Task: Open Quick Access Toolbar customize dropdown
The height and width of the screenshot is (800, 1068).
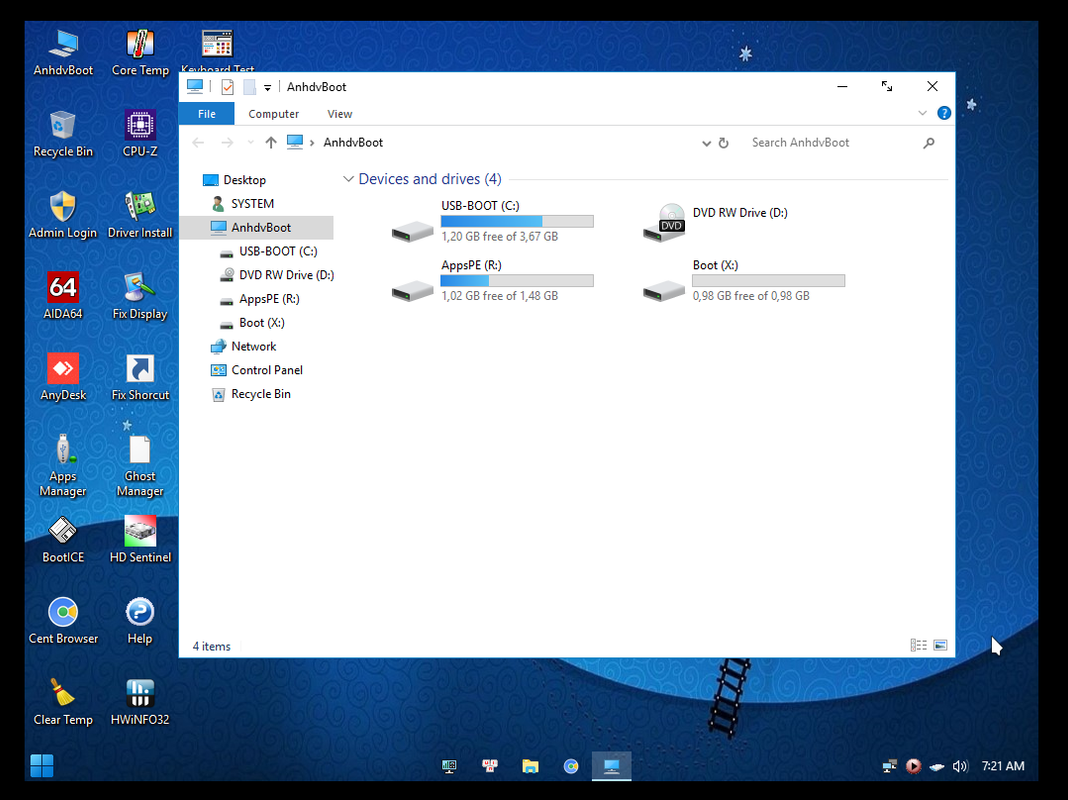Action: click(268, 87)
